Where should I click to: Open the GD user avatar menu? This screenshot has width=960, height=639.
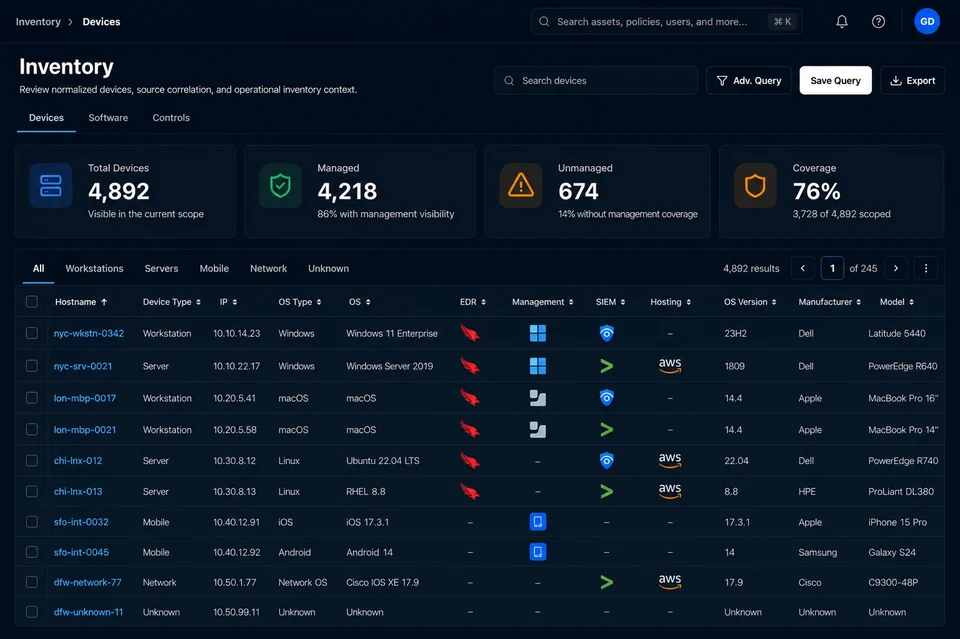pos(927,21)
